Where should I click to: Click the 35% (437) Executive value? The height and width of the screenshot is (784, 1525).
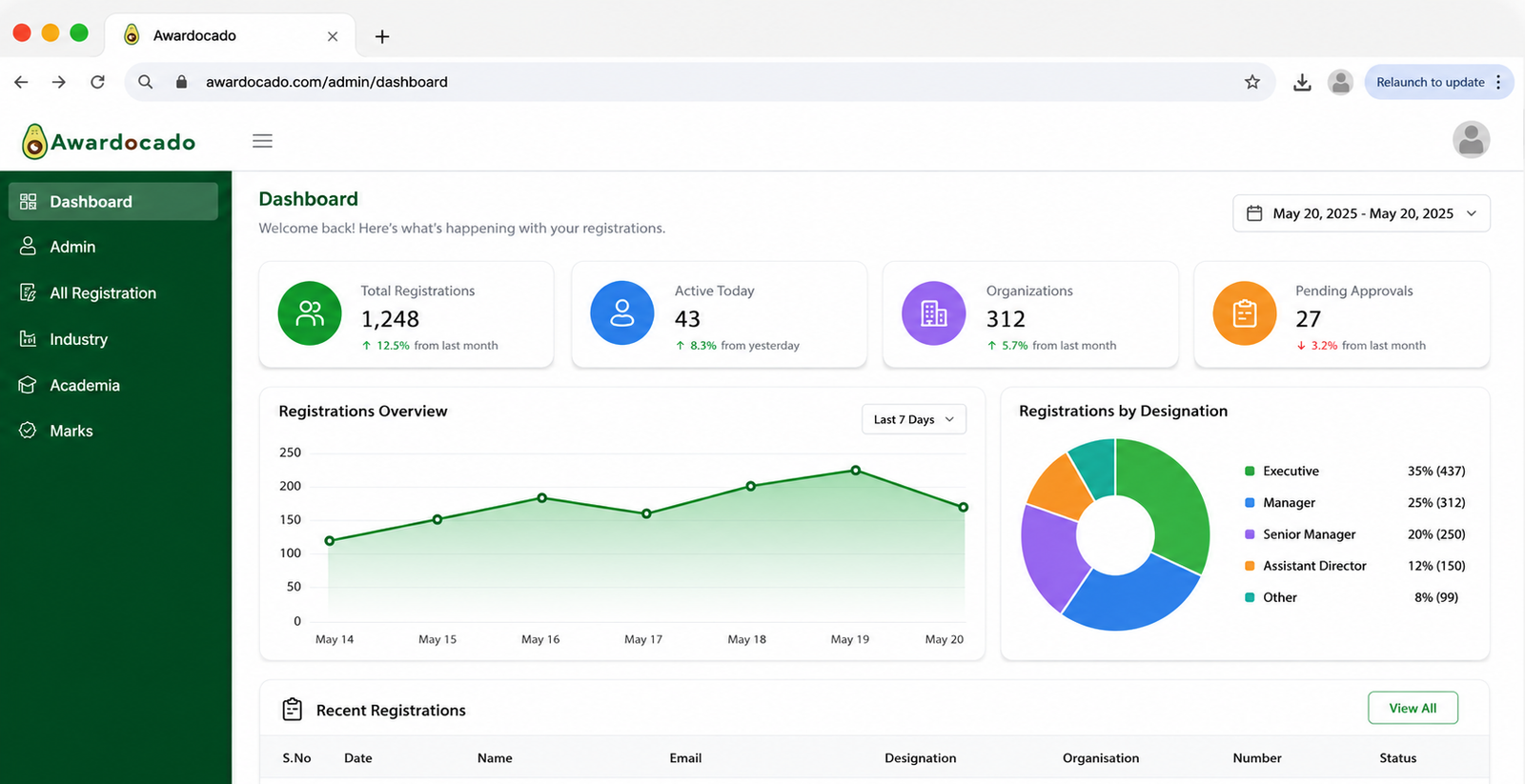(x=1436, y=471)
